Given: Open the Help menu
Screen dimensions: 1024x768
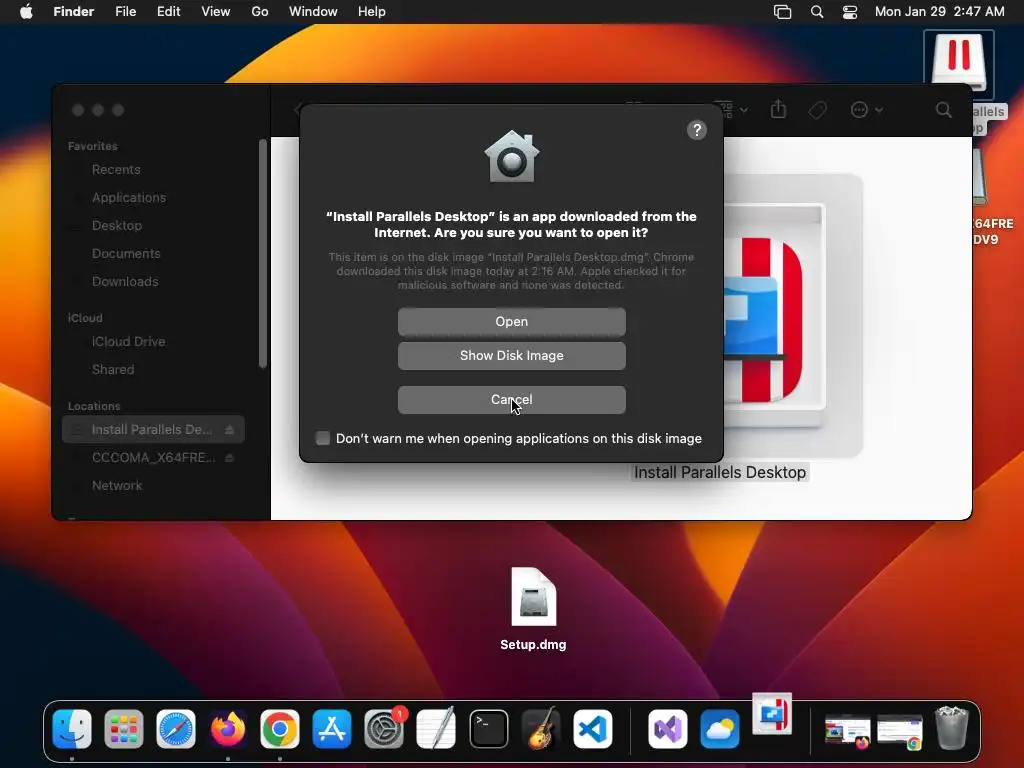Looking at the screenshot, I should coord(372,12).
